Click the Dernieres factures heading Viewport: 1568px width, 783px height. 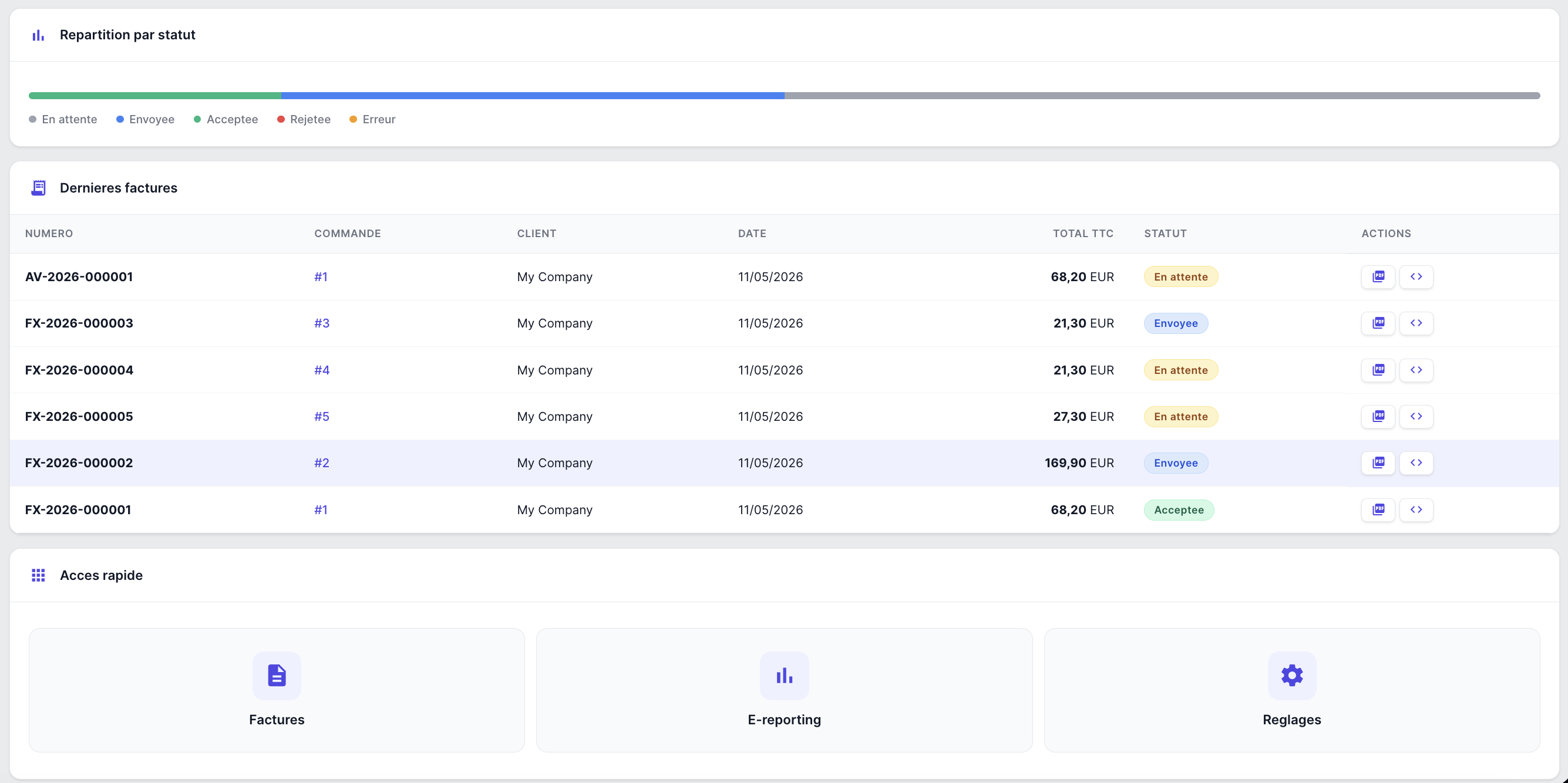119,188
